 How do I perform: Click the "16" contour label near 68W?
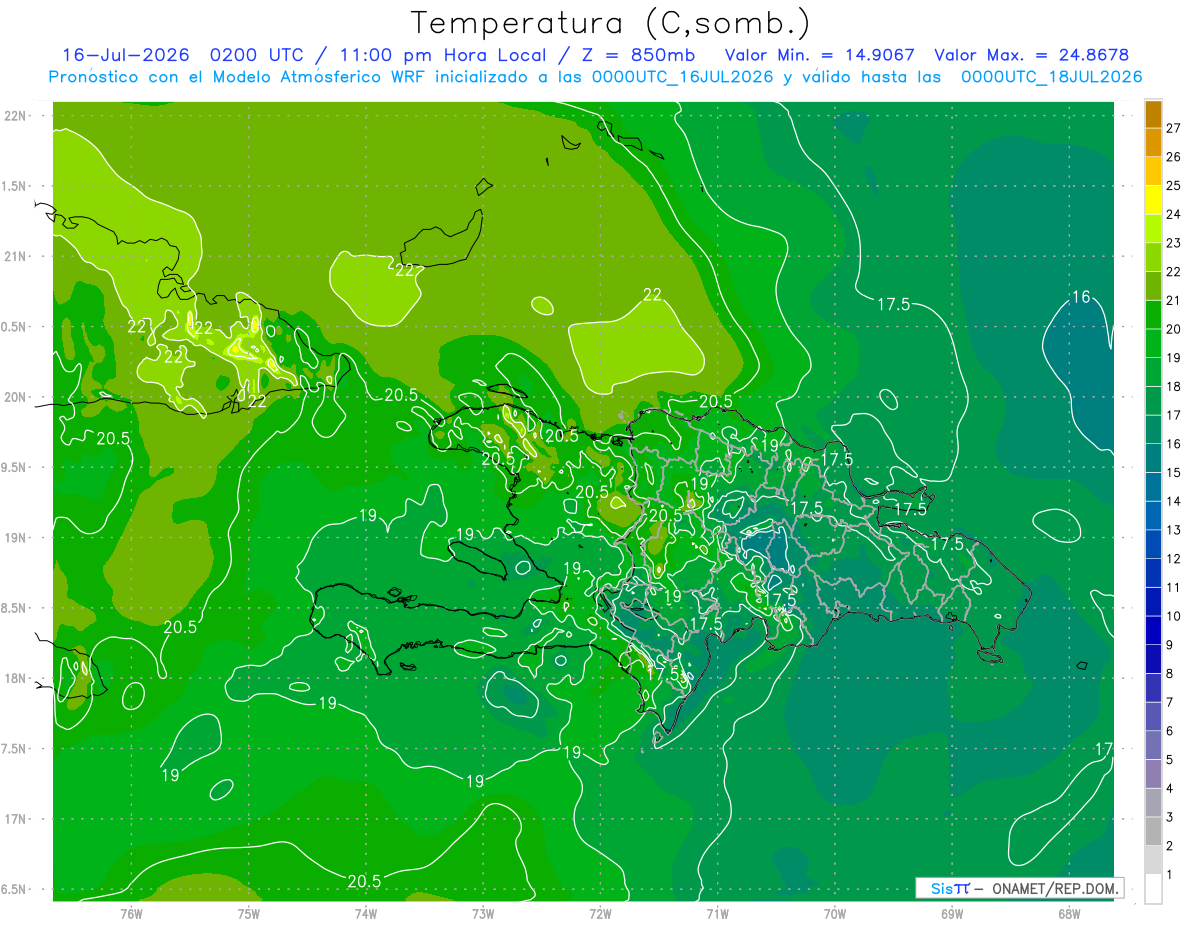pos(1080,297)
